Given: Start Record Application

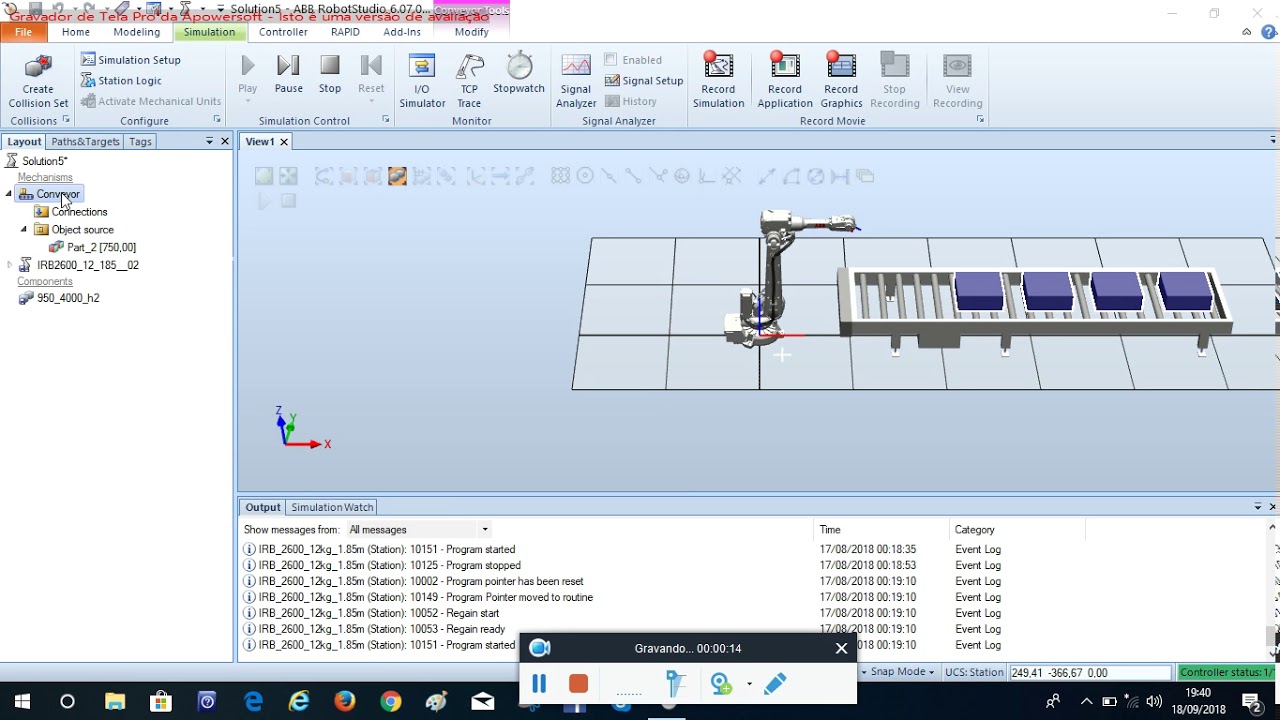Looking at the screenshot, I should pyautogui.click(x=785, y=81).
